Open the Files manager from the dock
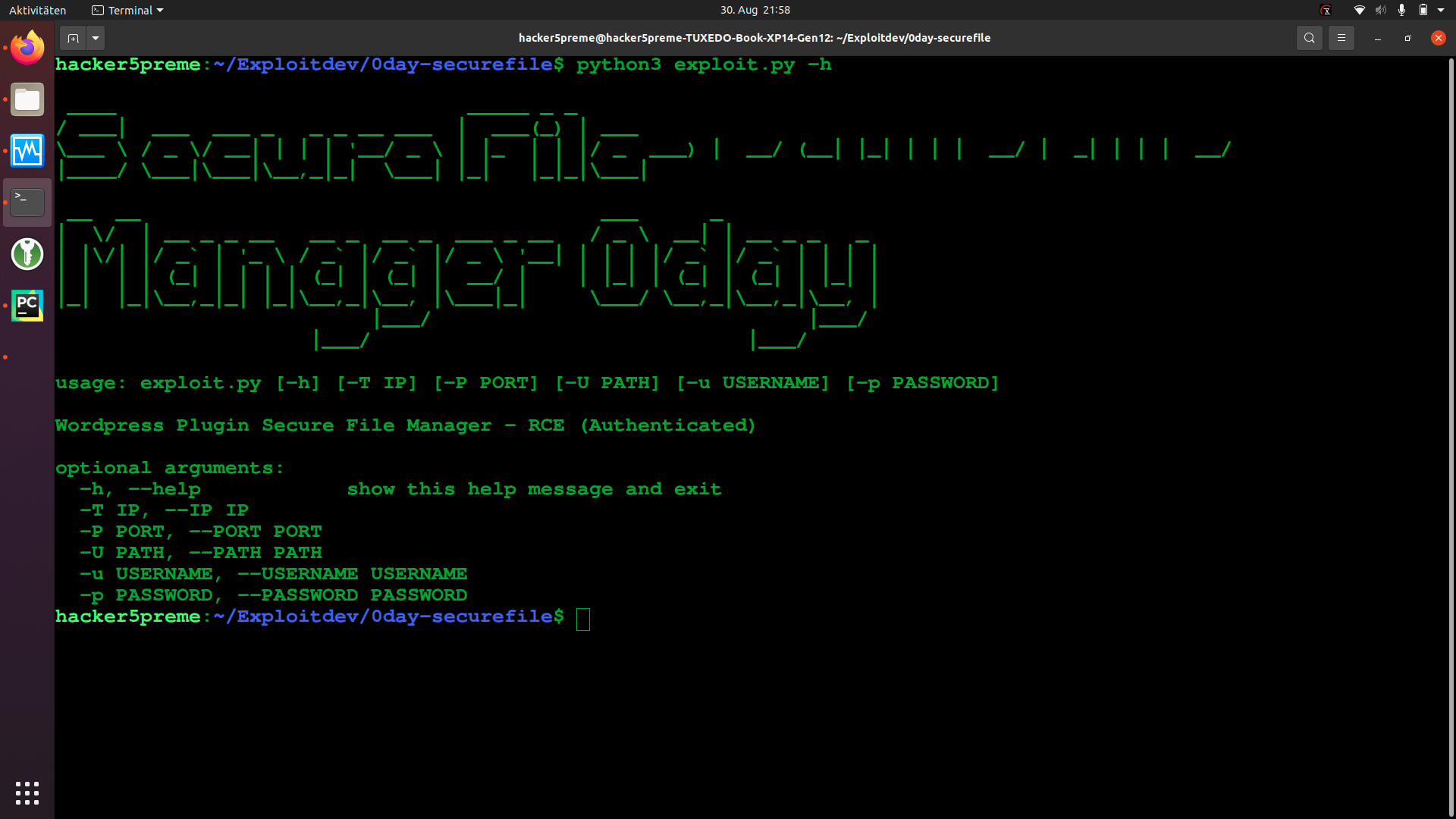The image size is (1456, 819). click(27, 99)
